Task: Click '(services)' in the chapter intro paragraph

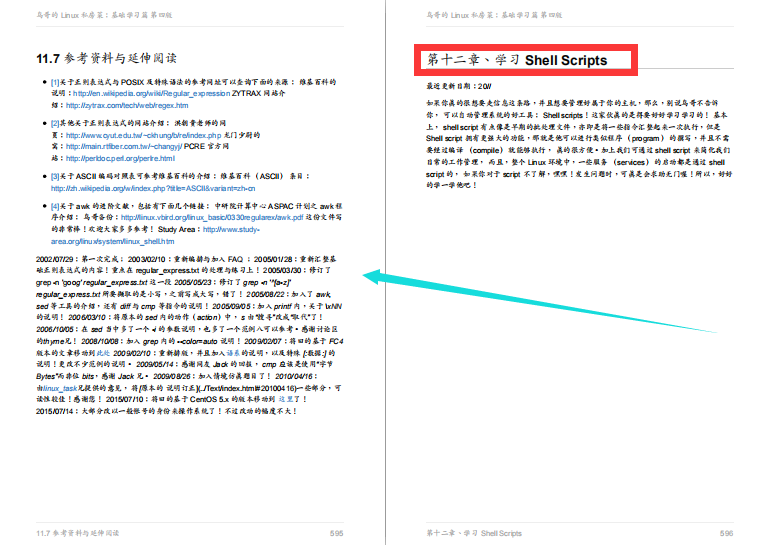Action: click(x=630, y=162)
